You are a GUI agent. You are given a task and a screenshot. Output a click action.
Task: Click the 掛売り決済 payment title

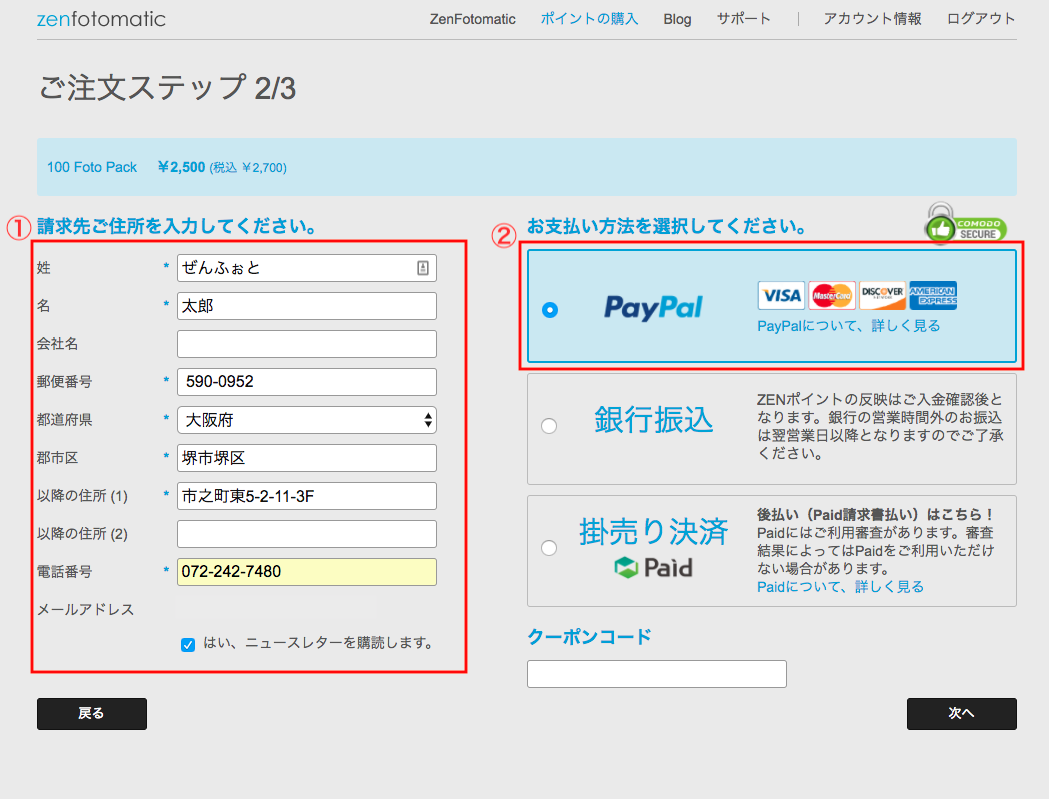click(654, 532)
